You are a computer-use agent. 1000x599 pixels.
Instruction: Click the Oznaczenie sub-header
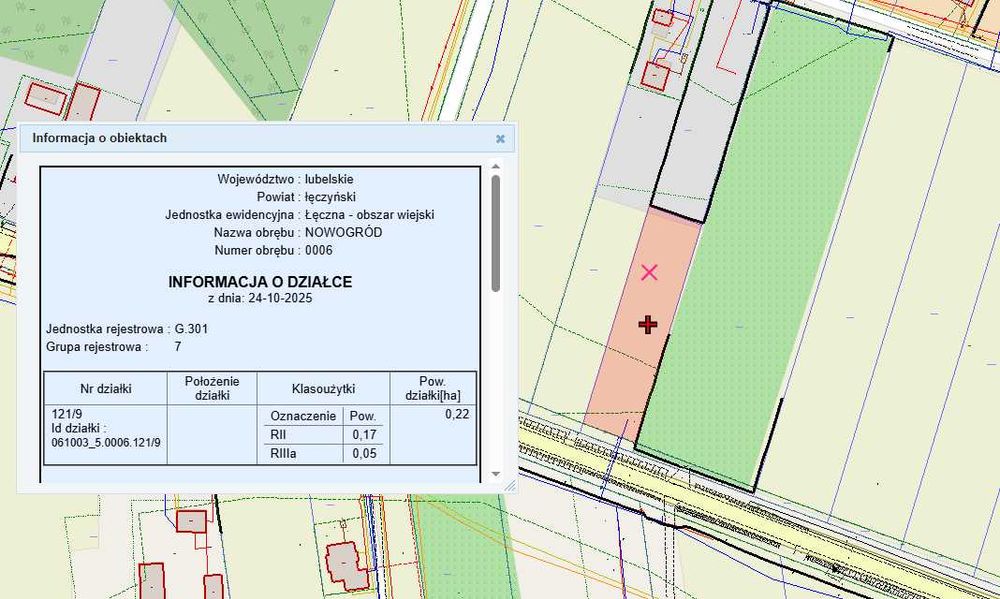[303, 416]
